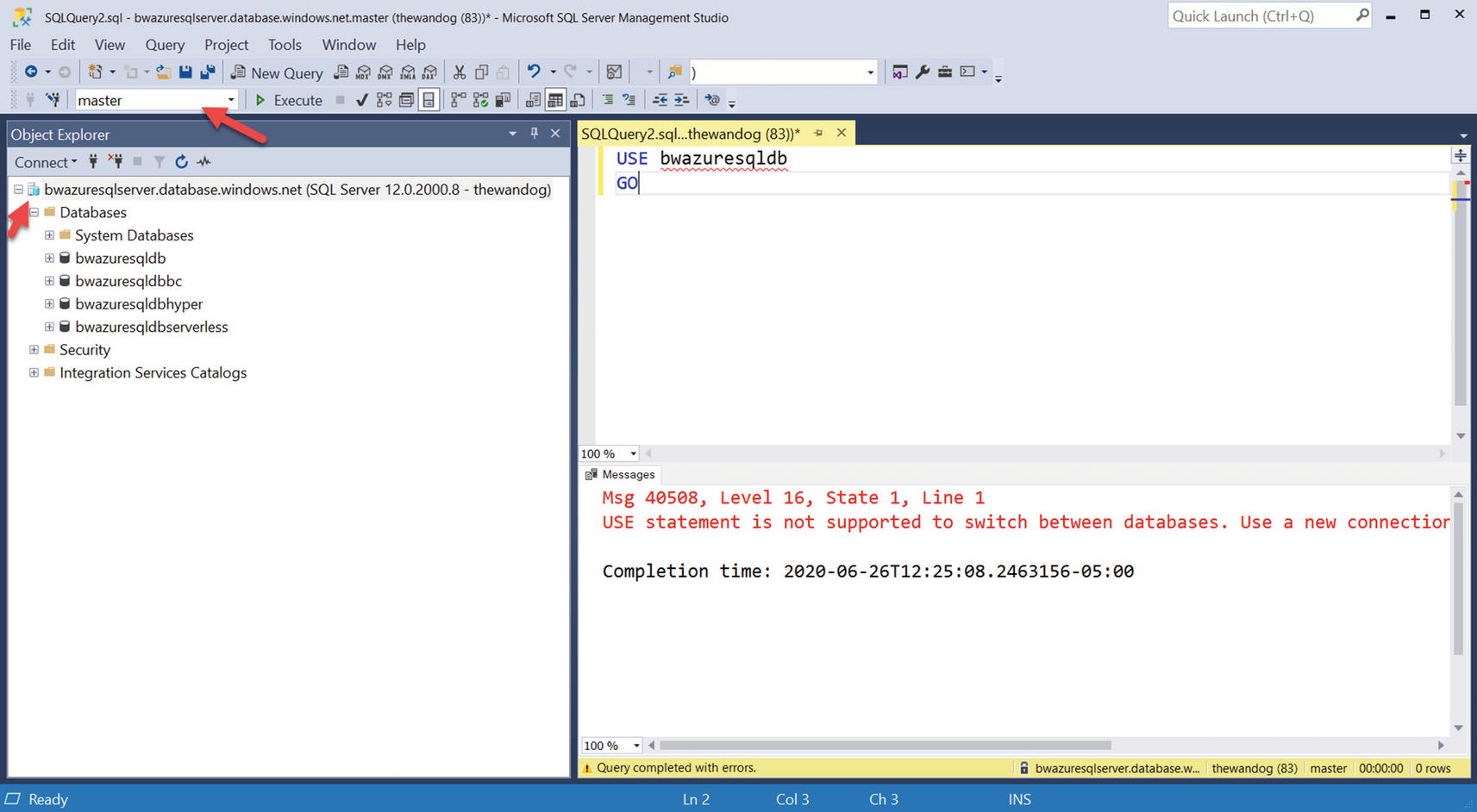Image resolution: width=1477 pixels, height=812 pixels.
Task: Open the Messages pane zoom dropdown
Action: point(636,746)
